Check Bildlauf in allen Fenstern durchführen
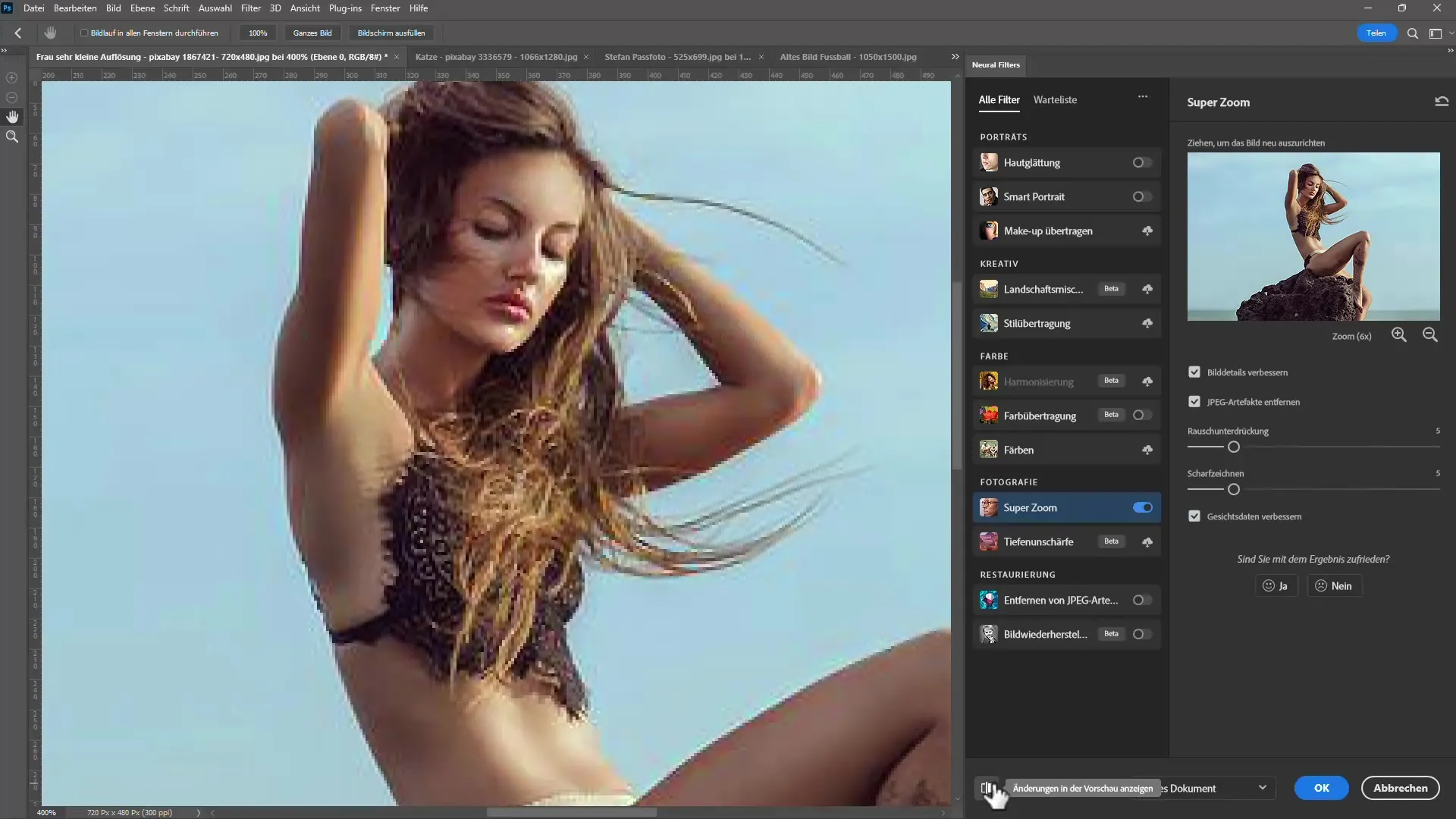 pos(84,33)
